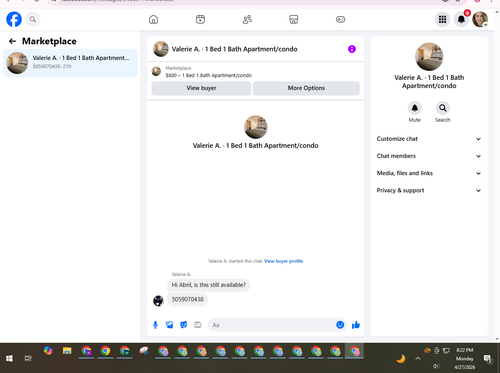The image size is (500, 373).
Task: Record a voice clip microphone icon
Action: click(x=155, y=325)
